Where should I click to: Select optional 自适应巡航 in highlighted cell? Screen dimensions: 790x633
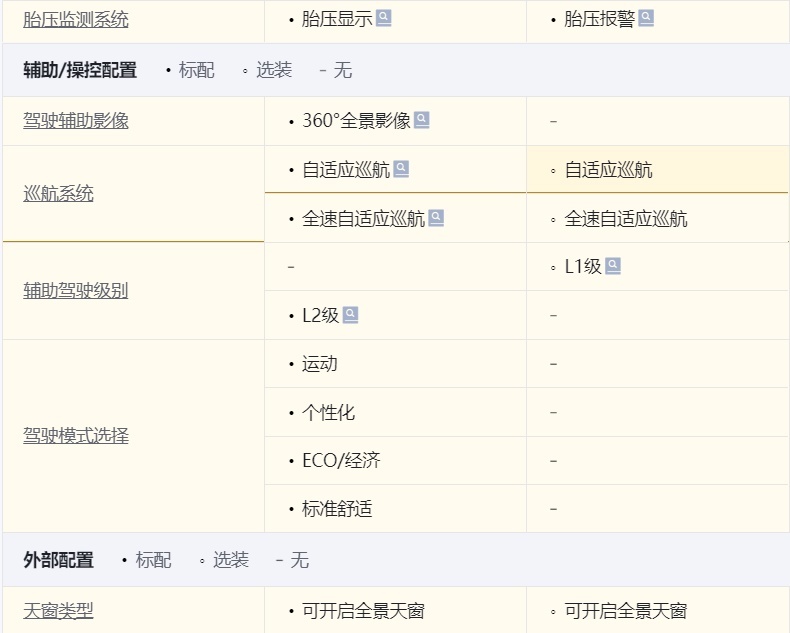(609, 170)
